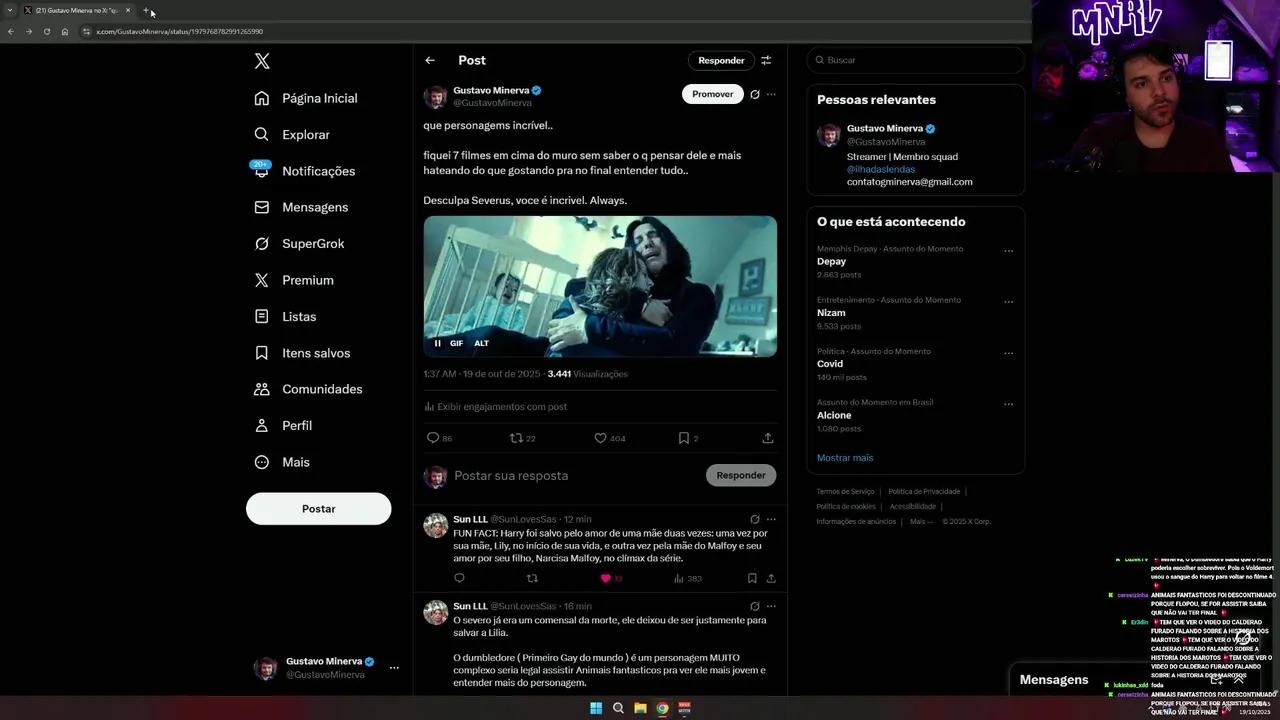Open more options on main post
Image resolution: width=1280 pixels, height=720 pixels.
[x=771, y=94]
